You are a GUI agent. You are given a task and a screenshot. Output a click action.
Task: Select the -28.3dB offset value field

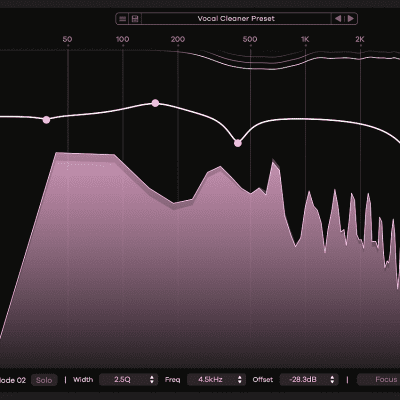click(x=309, y=379)
